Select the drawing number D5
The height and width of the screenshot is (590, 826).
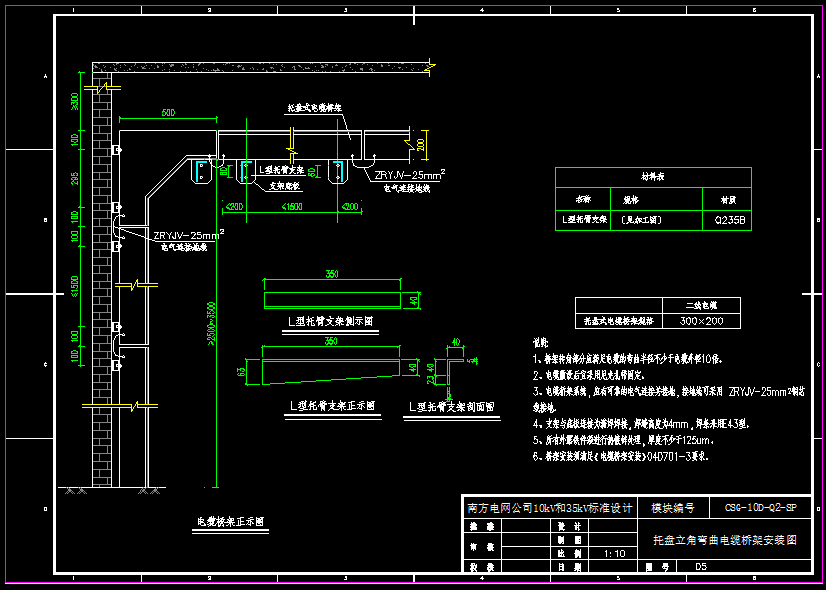(701, 567)
